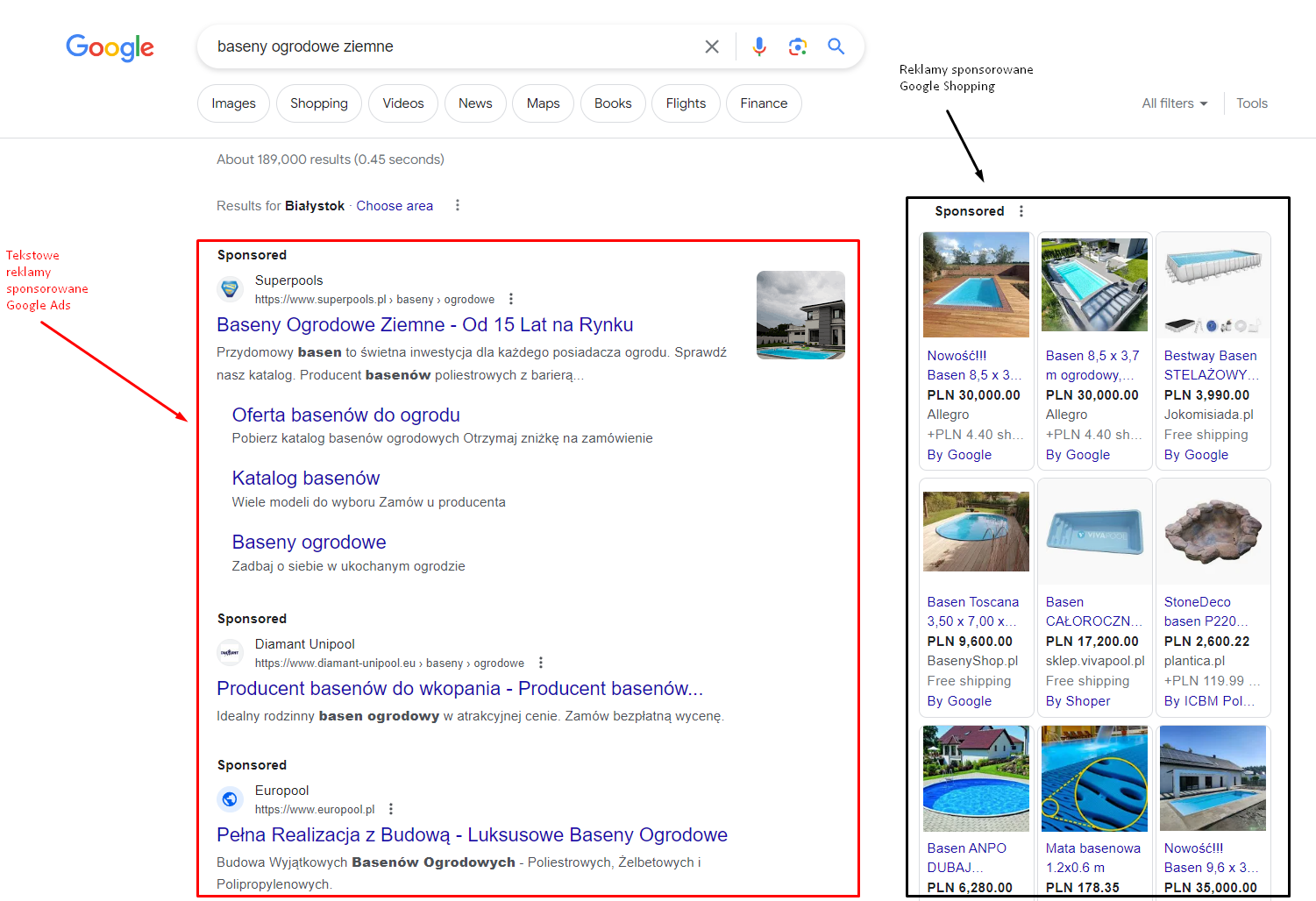Click BasenyShop.pl seller name

972,661
